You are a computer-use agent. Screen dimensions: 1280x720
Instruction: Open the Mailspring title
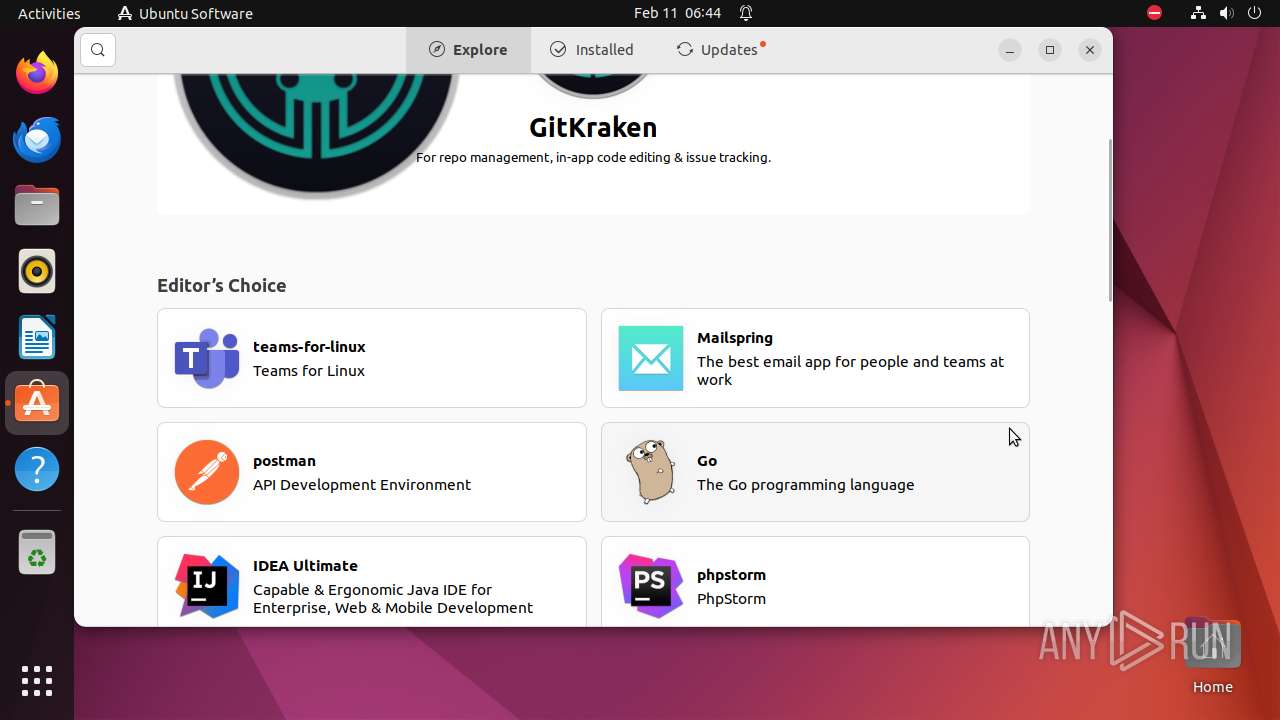735,338
